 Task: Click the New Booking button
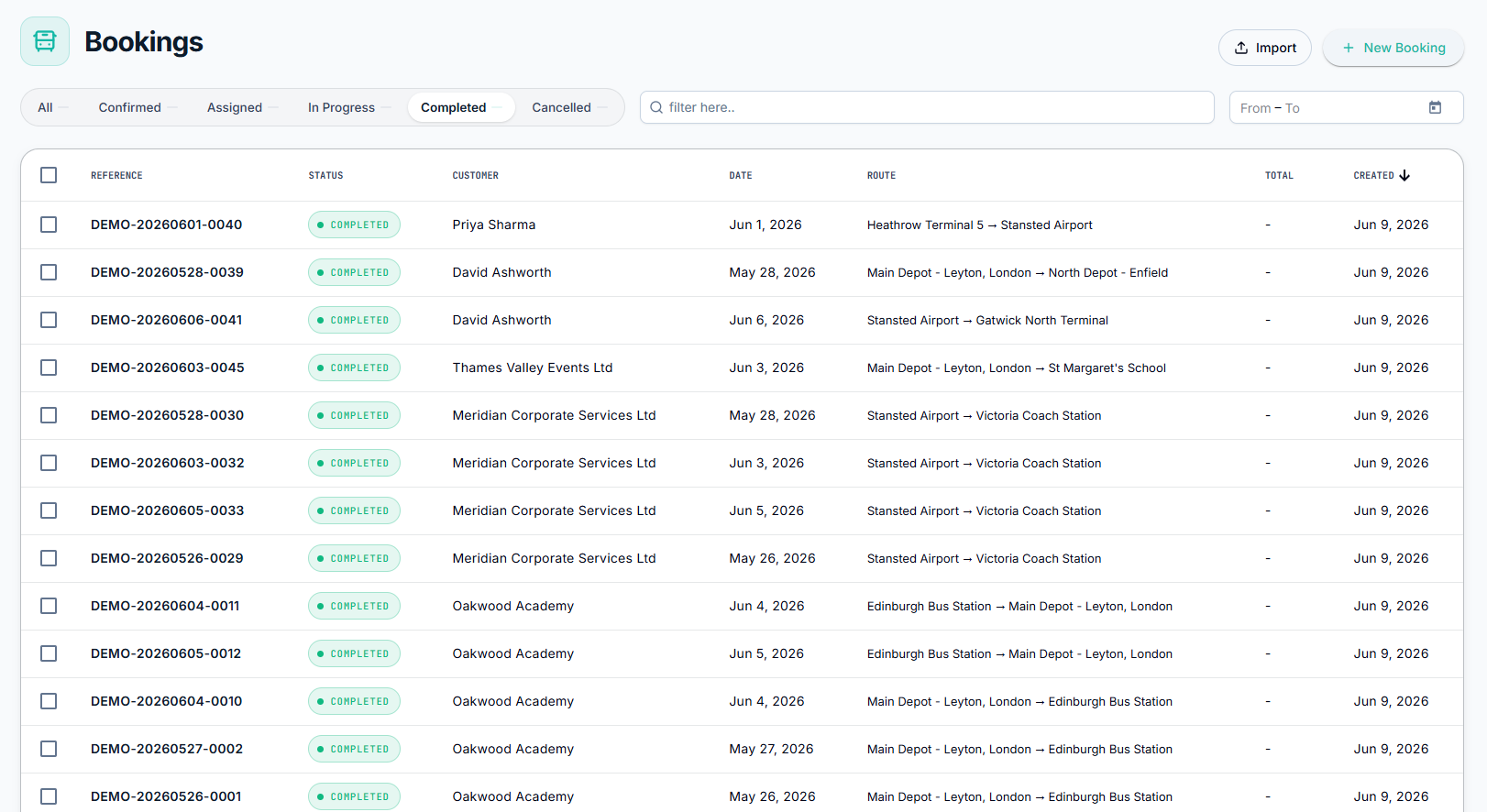1393,48
